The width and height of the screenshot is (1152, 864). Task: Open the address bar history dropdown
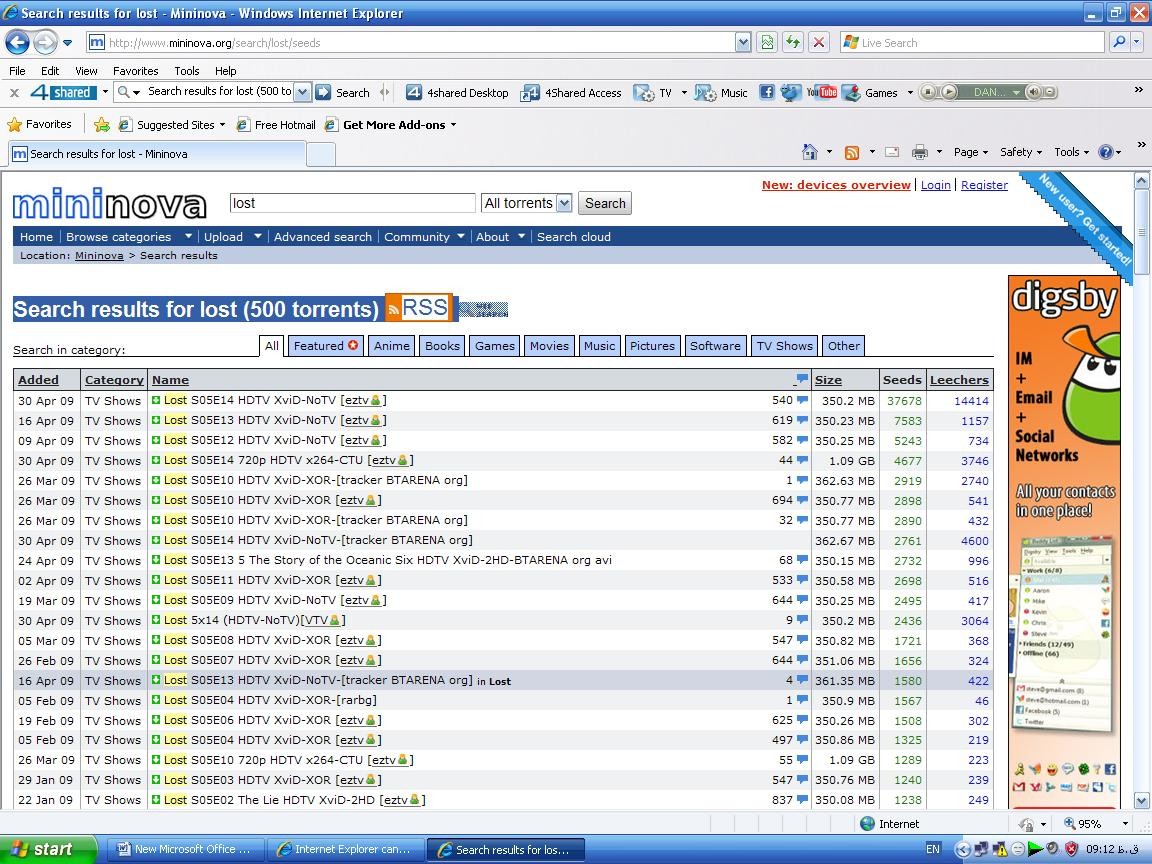tap(743, 43)
